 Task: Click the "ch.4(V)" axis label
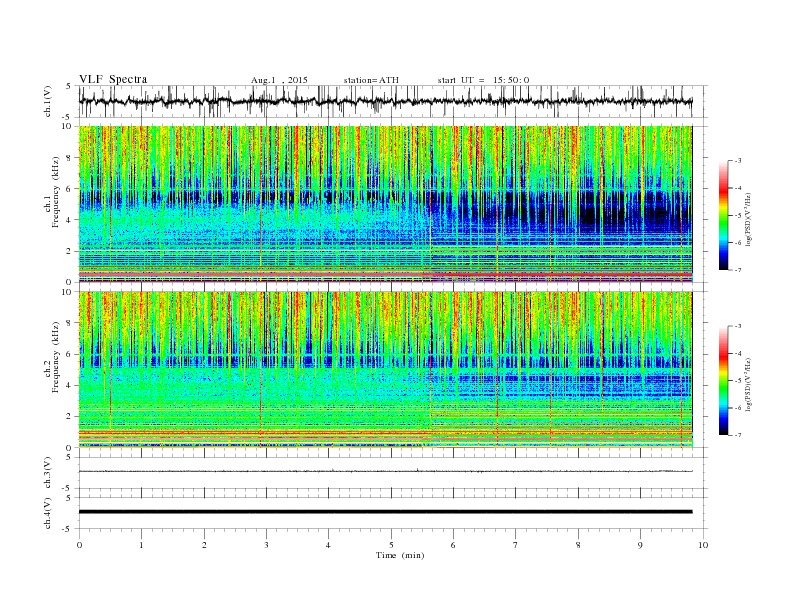tap(48, 513)
